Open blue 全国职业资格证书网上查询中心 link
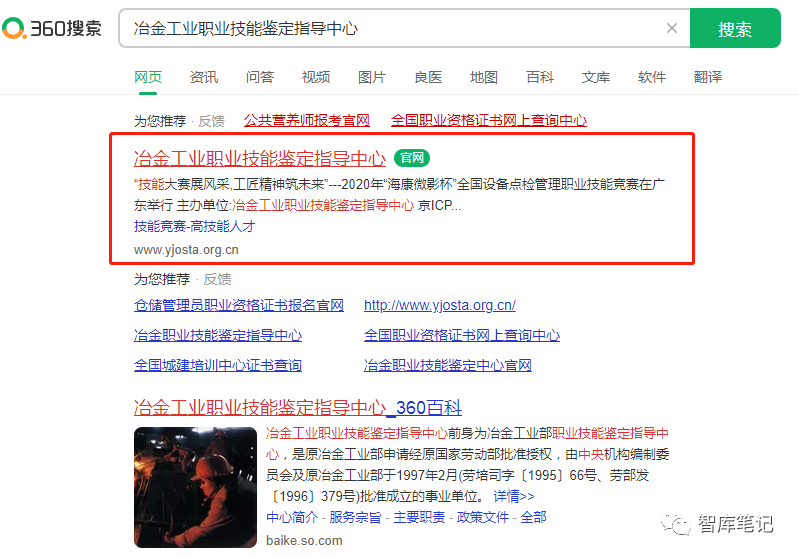The height and width of the screenshot is (558, 799). click(x=462, y=335)
